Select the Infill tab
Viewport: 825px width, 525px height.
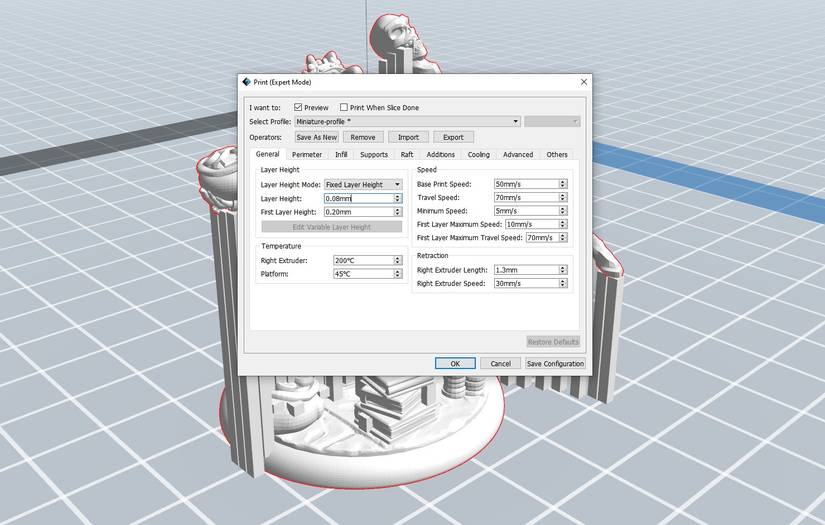tap(341, 155)
